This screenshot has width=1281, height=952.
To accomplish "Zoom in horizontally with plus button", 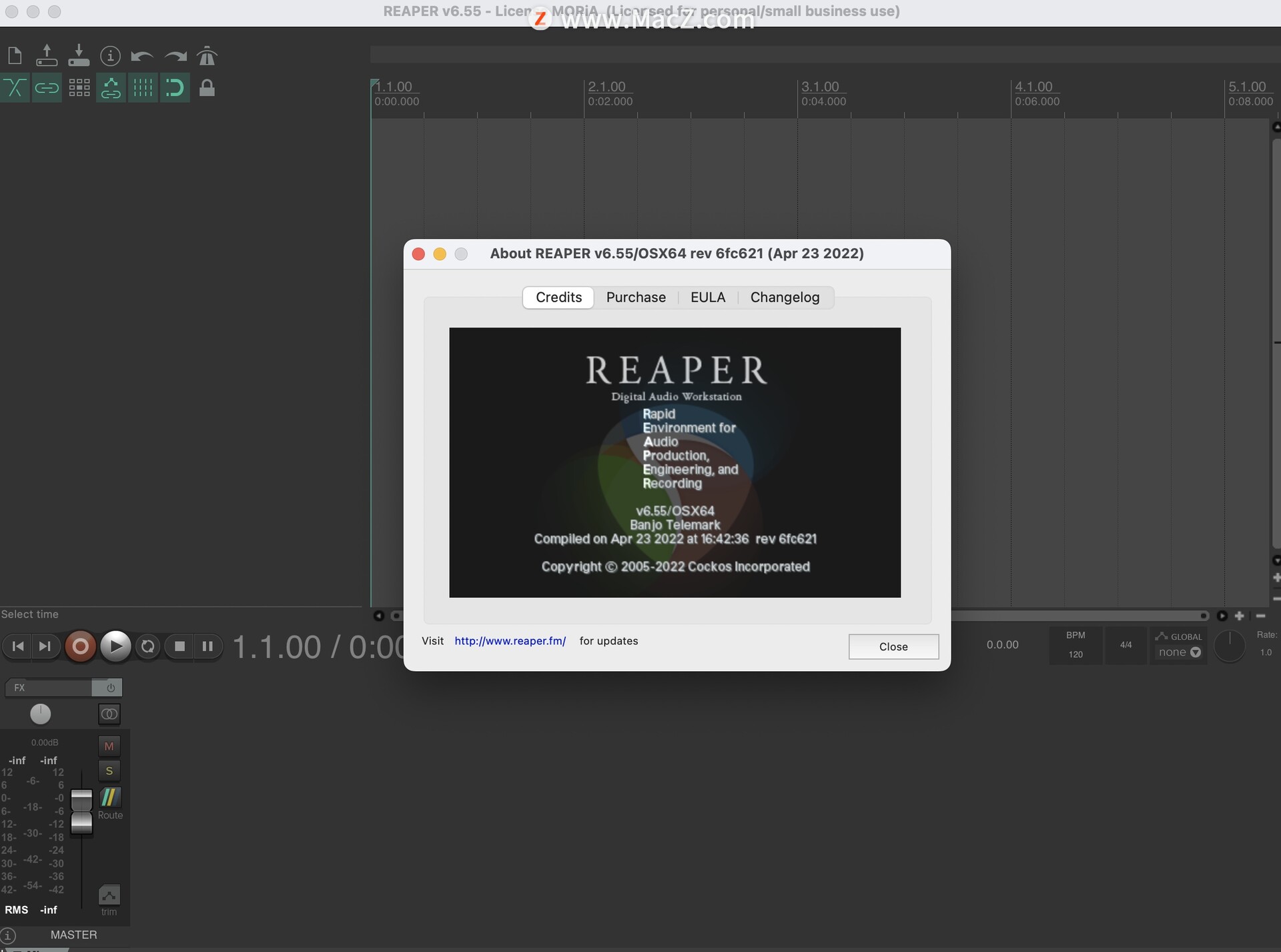I will point(1240,616).
